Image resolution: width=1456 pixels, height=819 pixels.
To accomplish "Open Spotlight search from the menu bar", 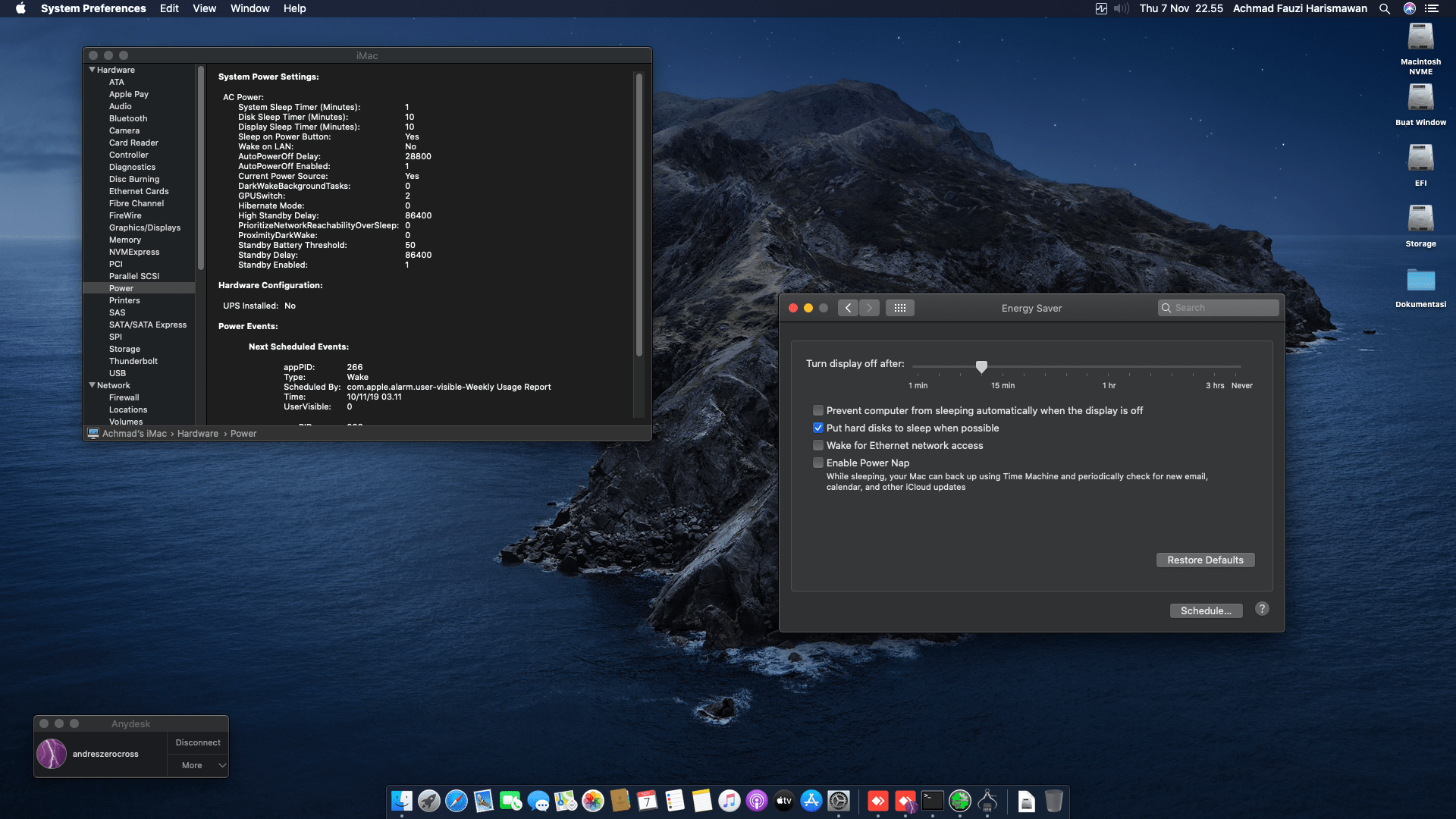I will pos(1385,8).
